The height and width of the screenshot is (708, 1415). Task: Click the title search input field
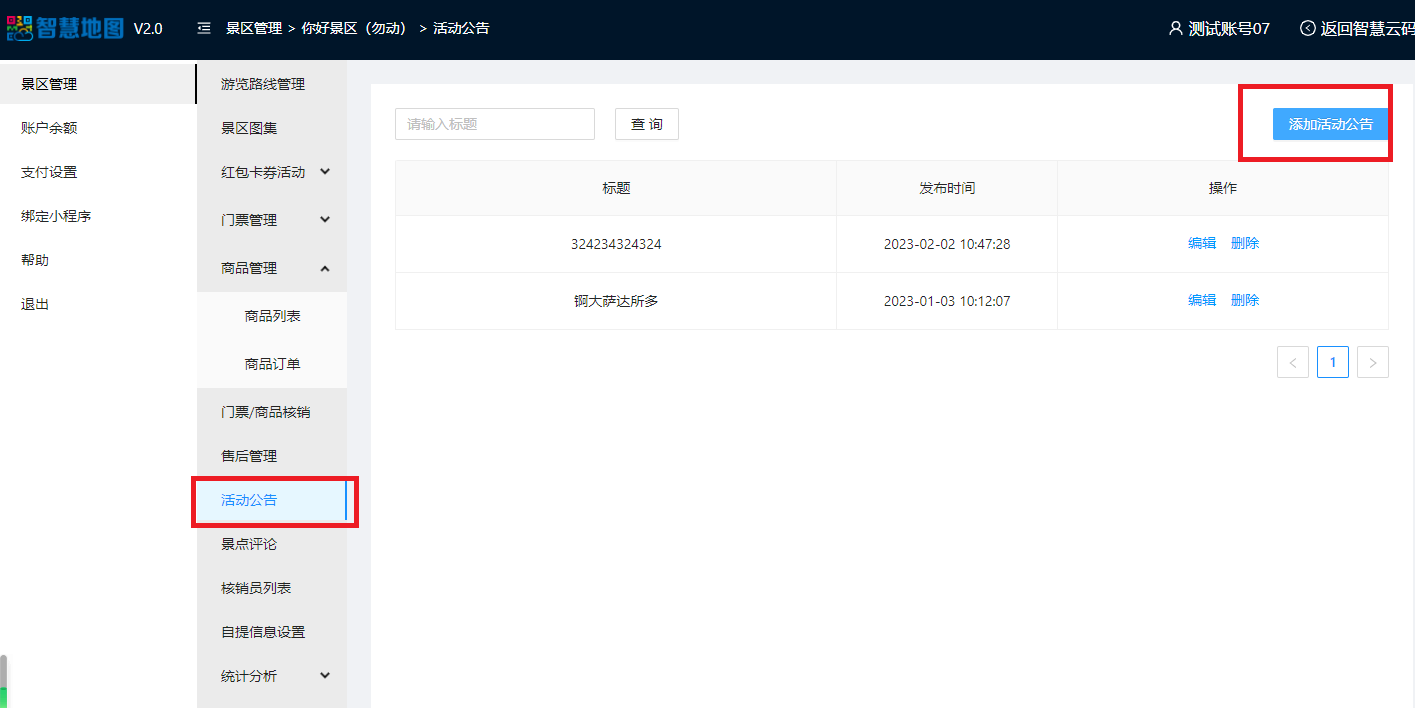[494, 124]
